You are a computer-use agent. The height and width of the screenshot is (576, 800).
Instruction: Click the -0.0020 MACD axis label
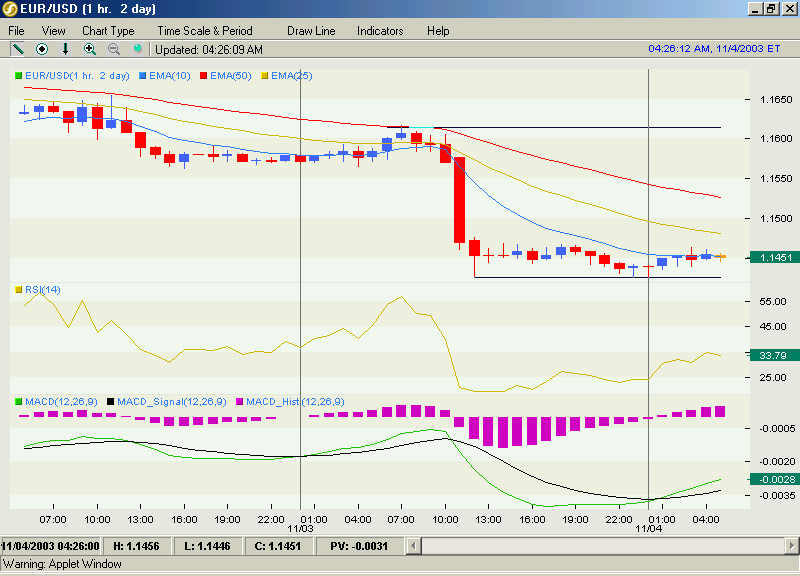pos(777,462)
